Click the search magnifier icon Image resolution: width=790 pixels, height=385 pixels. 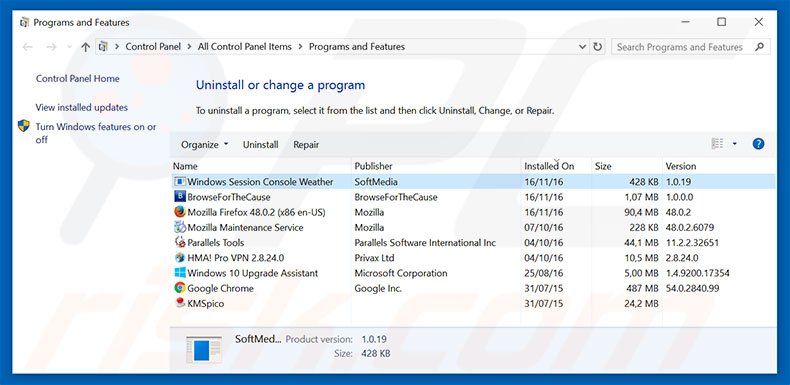[759, 47]
